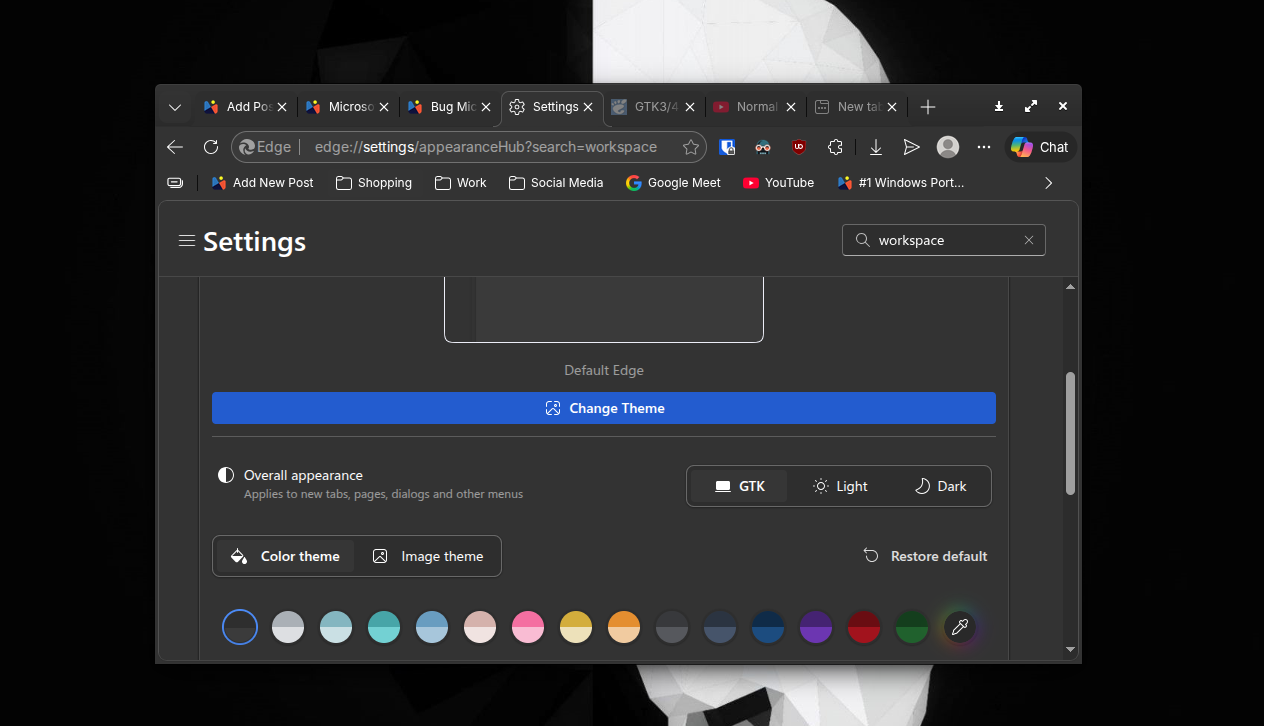1264x726 pixels.
Task: Open the Extensions puzzle icon
Action: coord(835,147)
